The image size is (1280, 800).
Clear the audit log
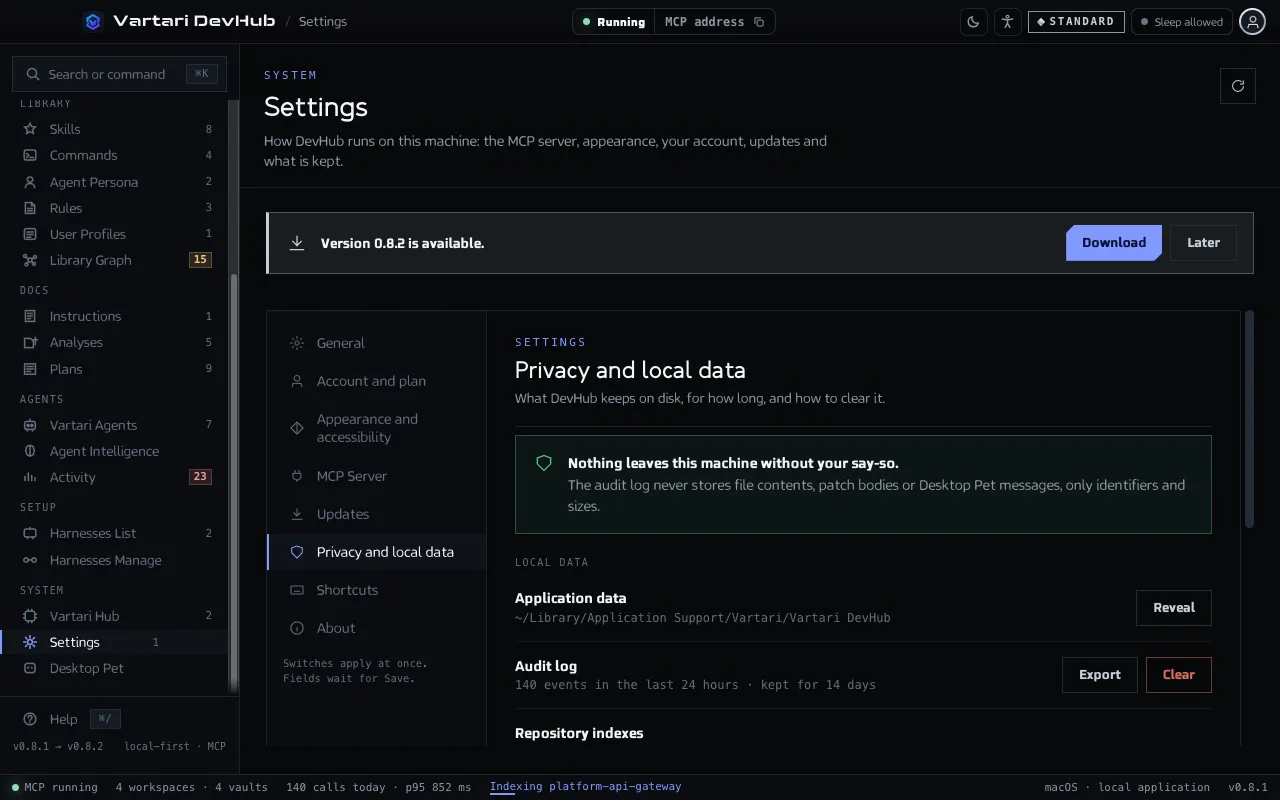coord(1179,675)
